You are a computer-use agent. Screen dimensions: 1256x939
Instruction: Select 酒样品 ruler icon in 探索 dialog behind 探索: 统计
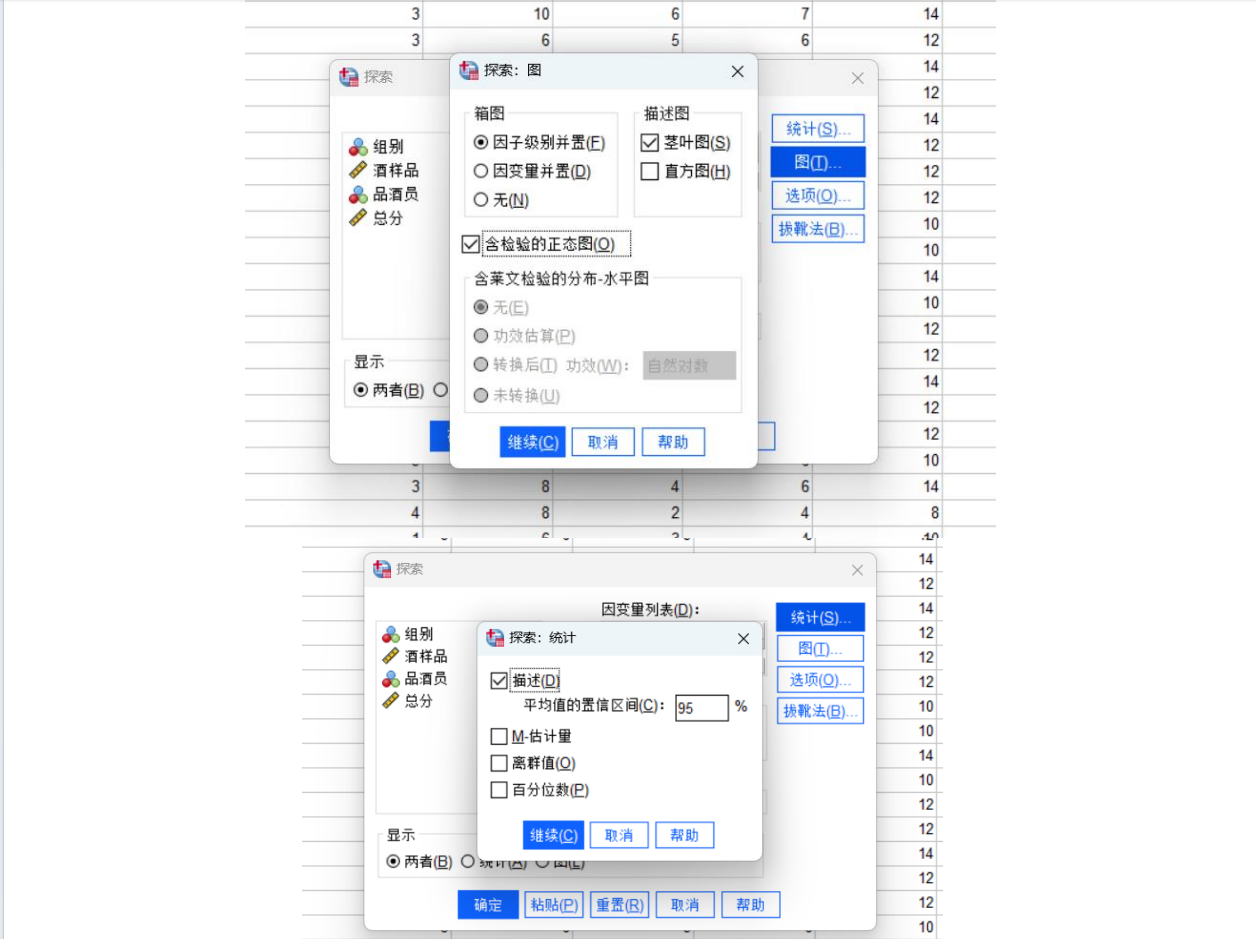[391, 656]
